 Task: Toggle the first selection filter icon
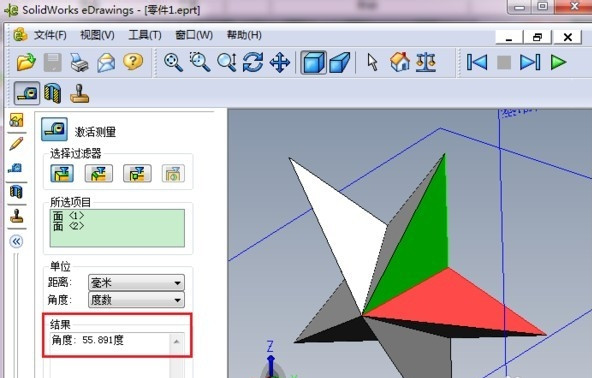(x=62, y=173)
